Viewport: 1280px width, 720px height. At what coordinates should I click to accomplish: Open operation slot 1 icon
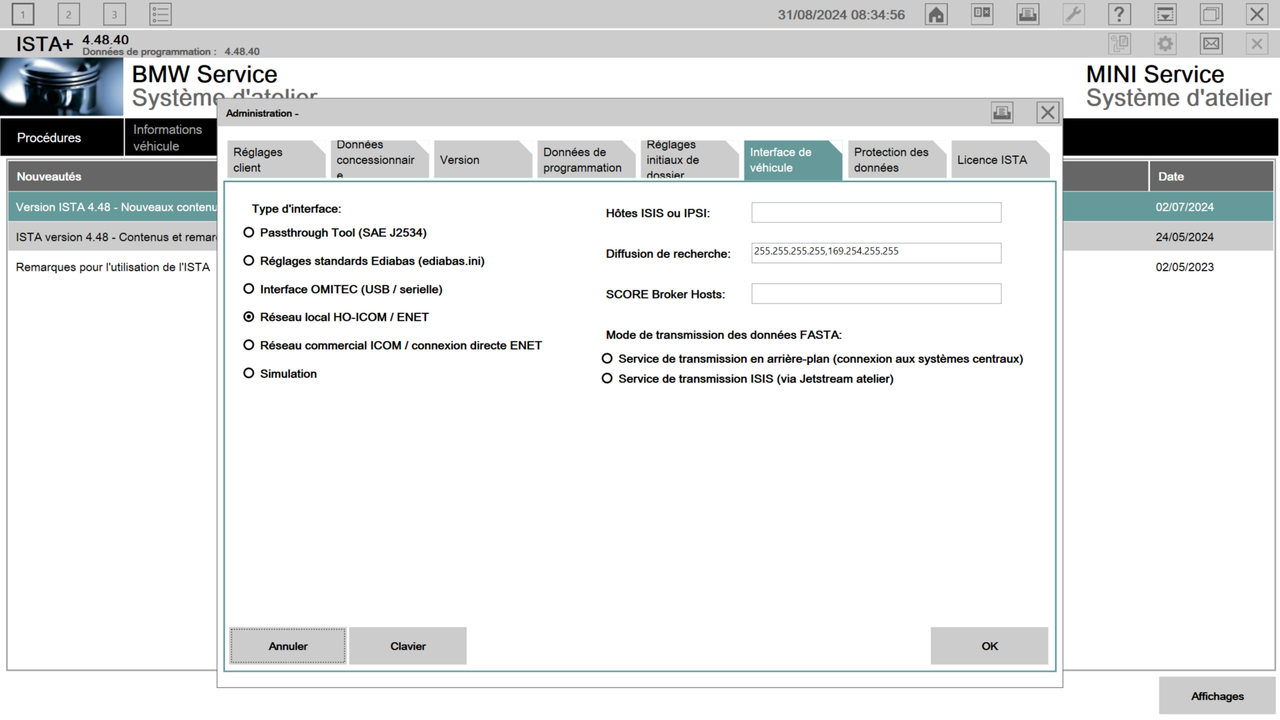coord(22,14)
